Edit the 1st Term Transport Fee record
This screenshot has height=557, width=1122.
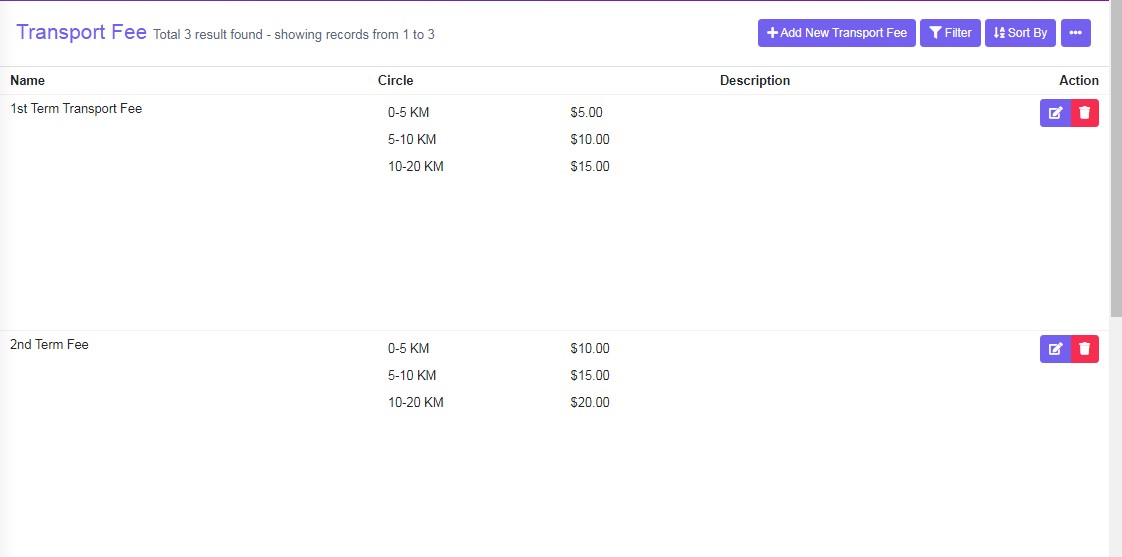pyautogui.click(x=1055, y=113)
